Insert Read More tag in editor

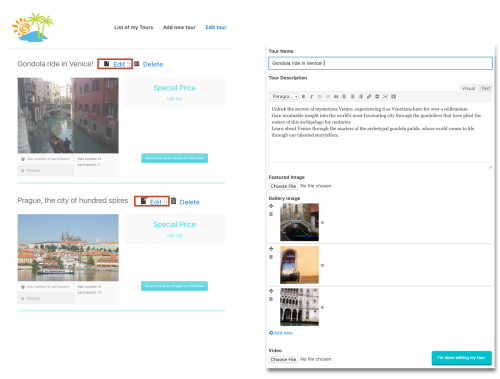[x=377, y=96]
